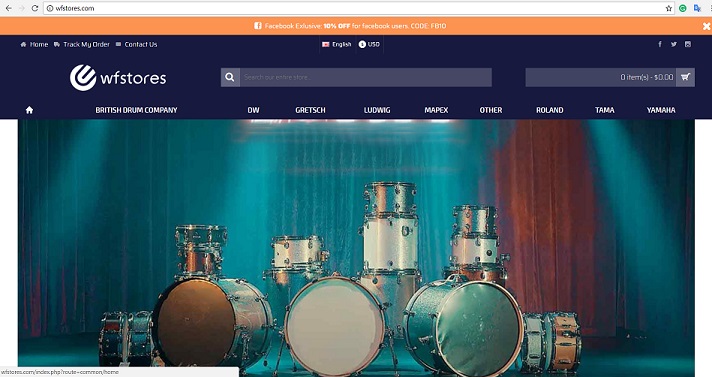Open the Google Translate extension icon
The height and width of the screenshot is (377, 712).
(697, 8)
